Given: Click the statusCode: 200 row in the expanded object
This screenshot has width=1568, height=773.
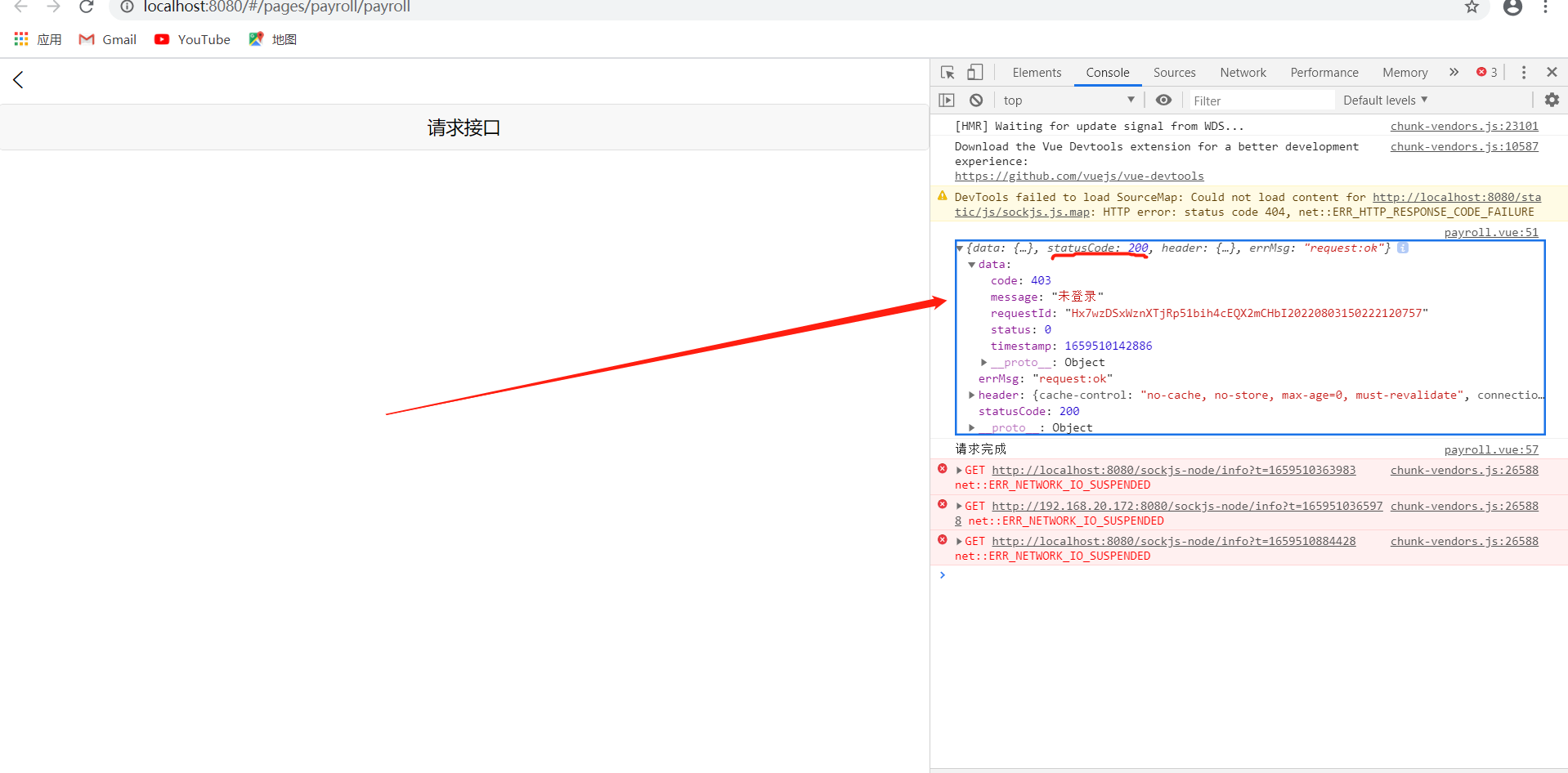Looking at the screenshot, I should 1028,411.
